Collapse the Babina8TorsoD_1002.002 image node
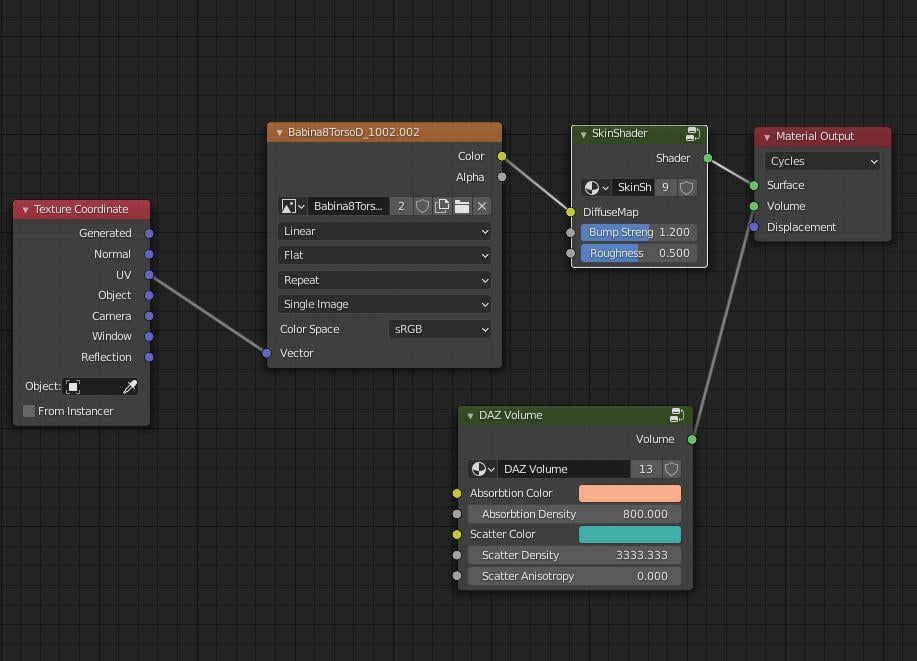The height and width of the screenshot is (661, 917). (279, 133)
